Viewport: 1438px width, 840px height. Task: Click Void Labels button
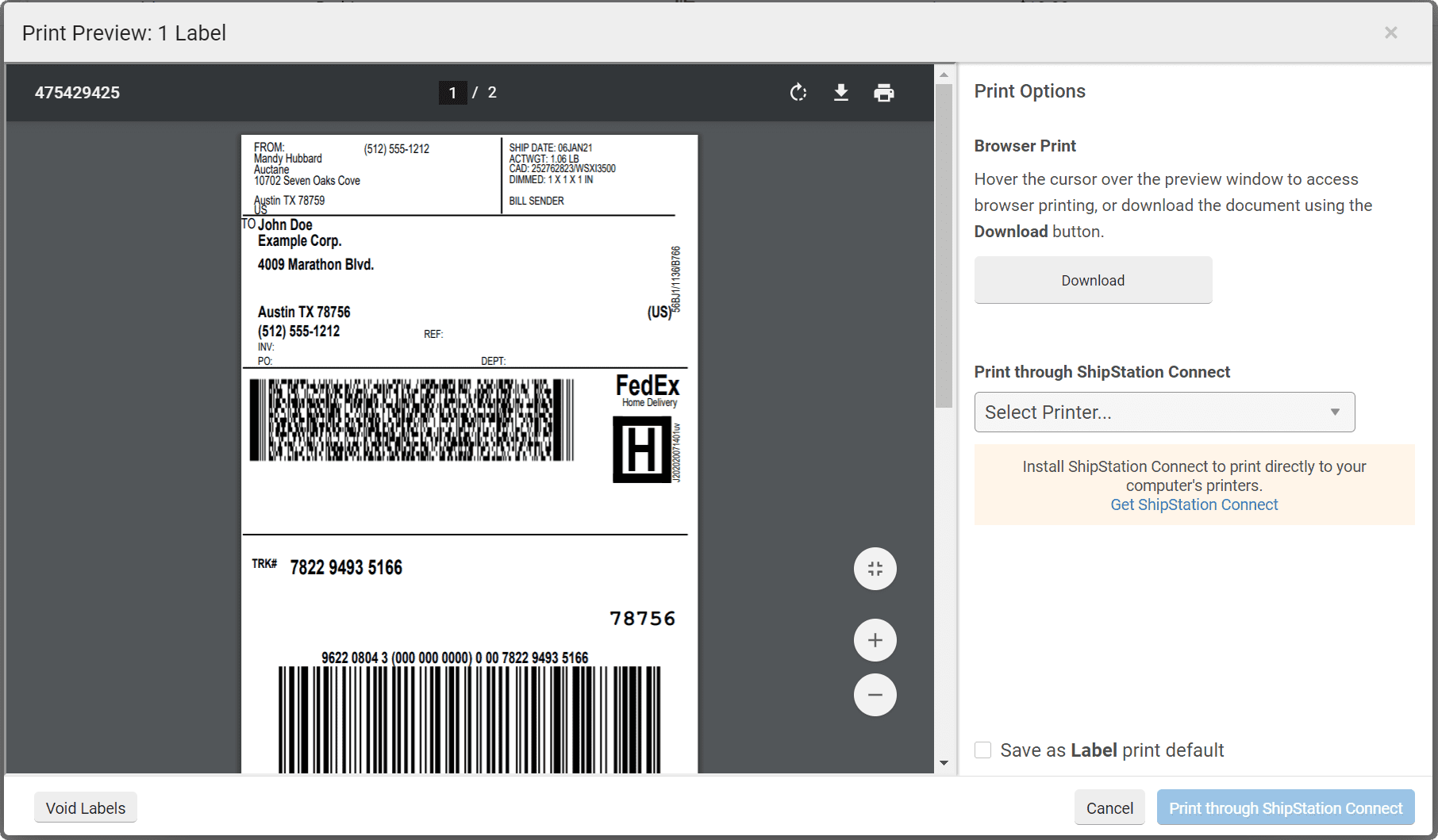tap(86, 807)
